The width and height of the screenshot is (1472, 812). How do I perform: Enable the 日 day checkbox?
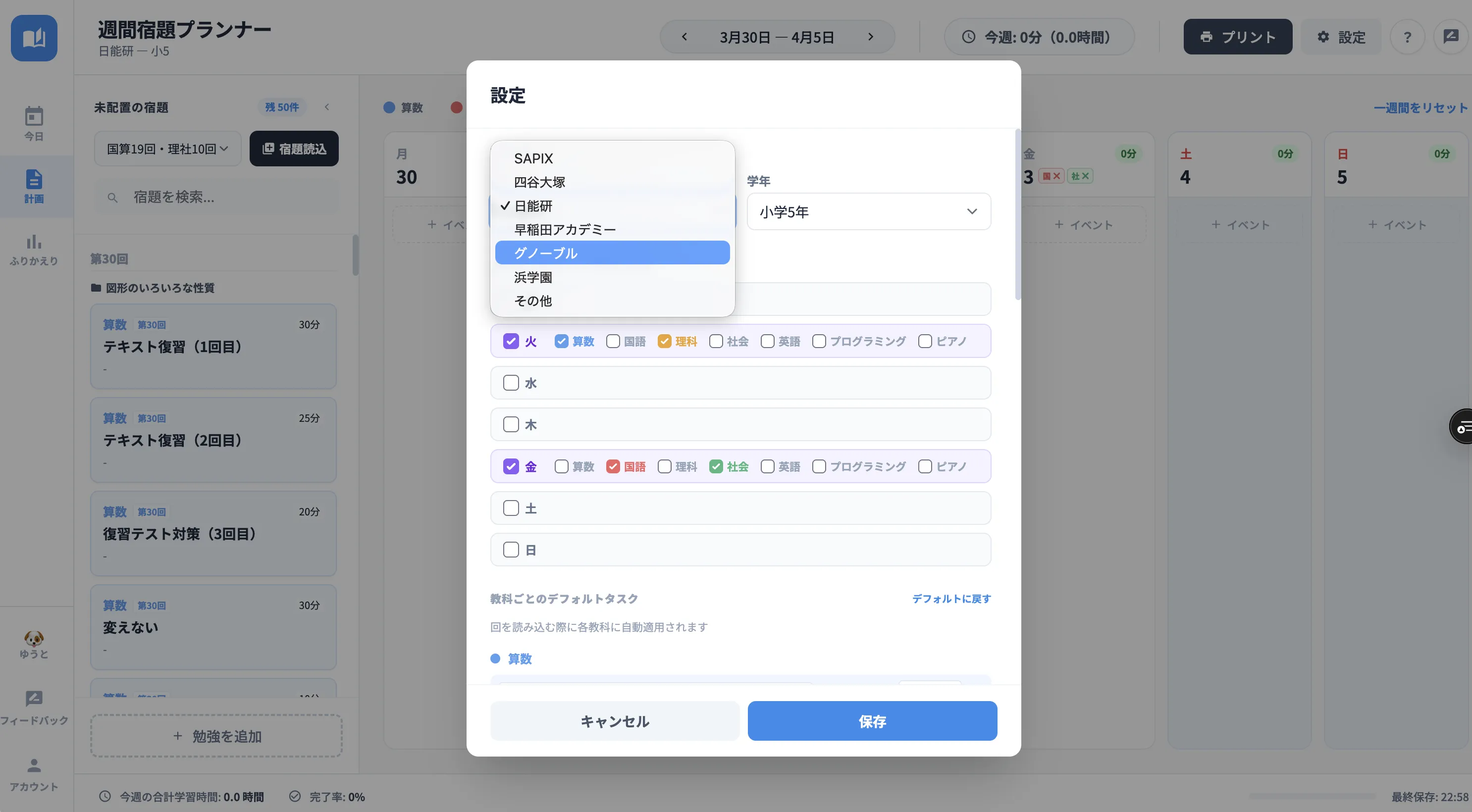click(x=511, y=550)
